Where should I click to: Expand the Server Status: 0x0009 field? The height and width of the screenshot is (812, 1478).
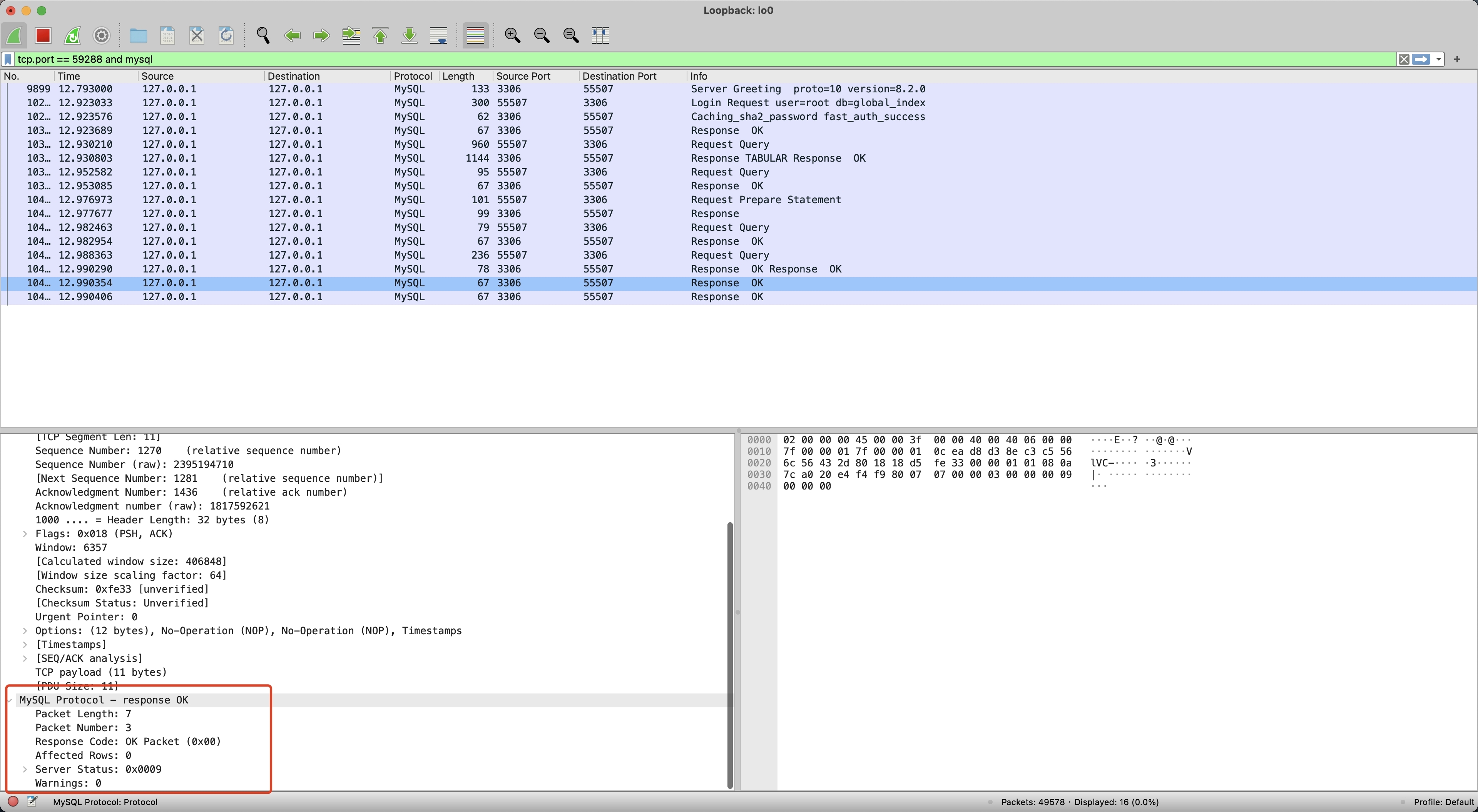pyautogui.click(x=25, y=769)
